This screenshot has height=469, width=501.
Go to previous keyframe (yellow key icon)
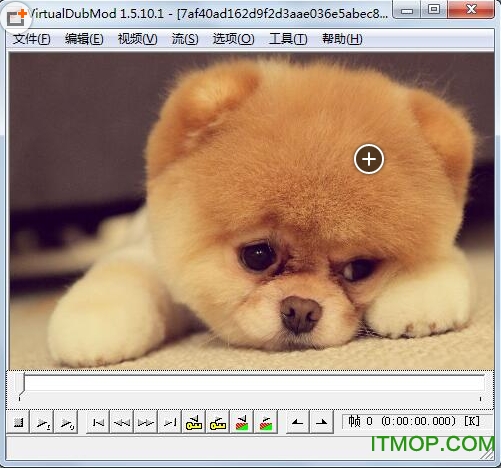tap(194, 422)
